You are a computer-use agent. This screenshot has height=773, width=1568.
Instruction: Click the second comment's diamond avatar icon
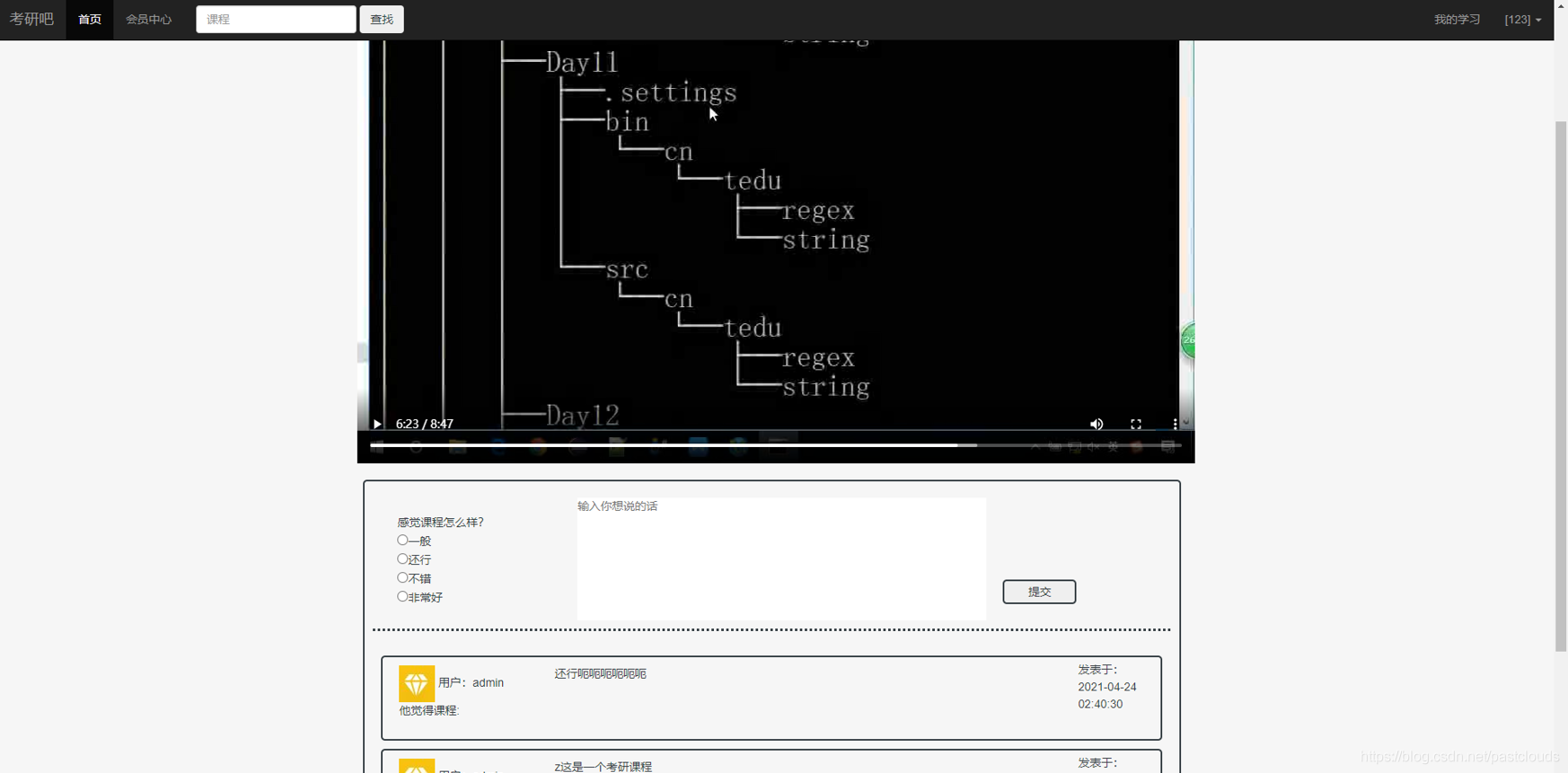pyautogui.click(x=417, y=766)
